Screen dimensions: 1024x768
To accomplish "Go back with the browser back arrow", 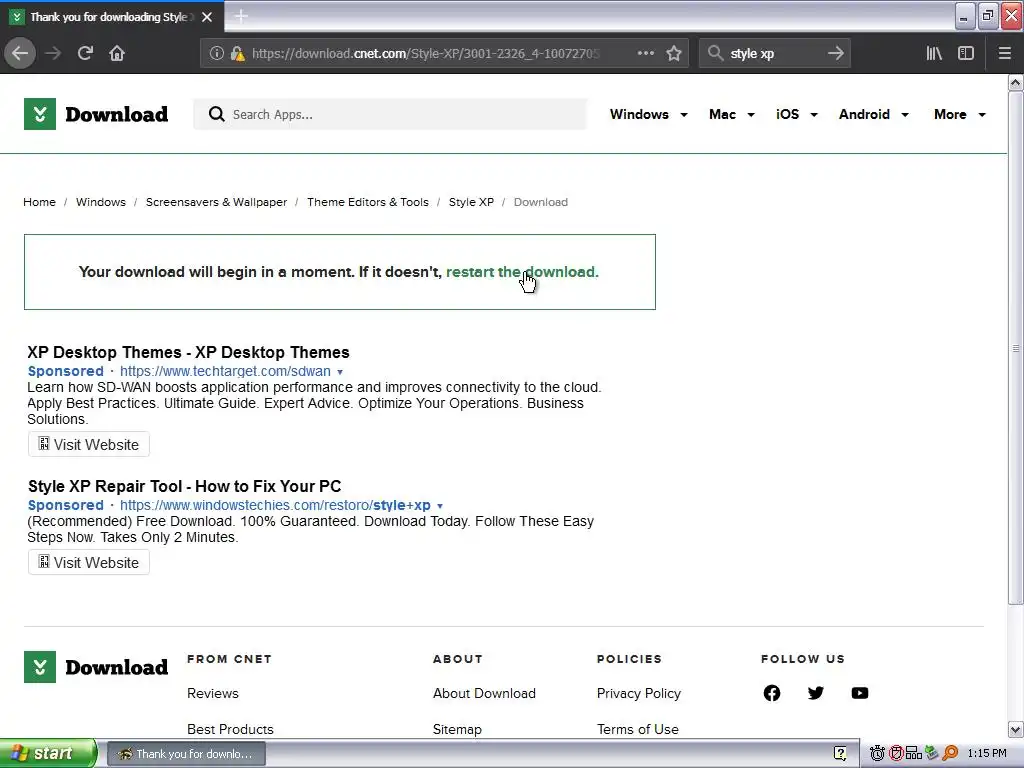I will pyautogui.click(x=20, y=53).
